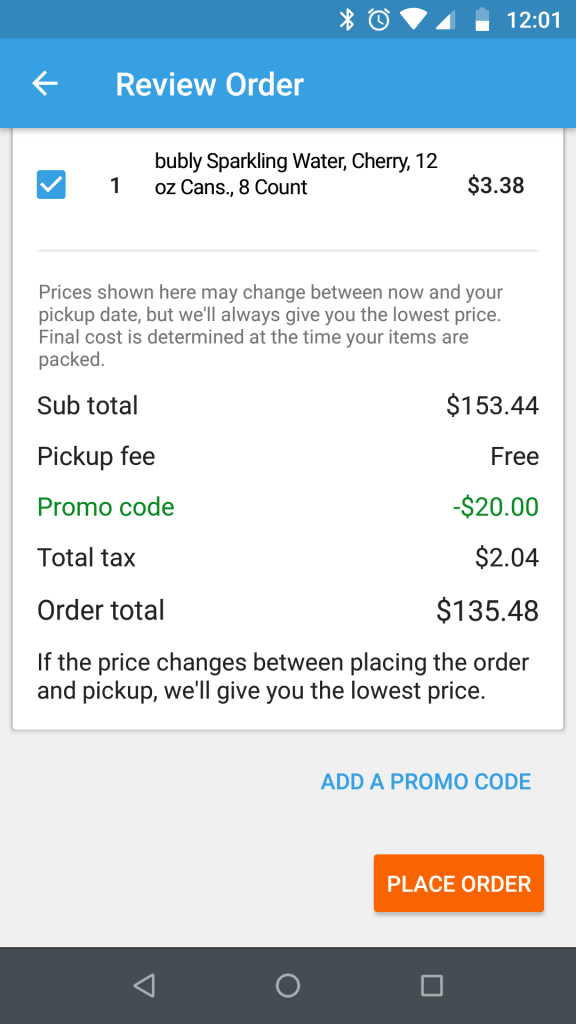This screenshot has width=576, height=1024.
Task: Tap the green Promo code row
Action: coord(288,507)
